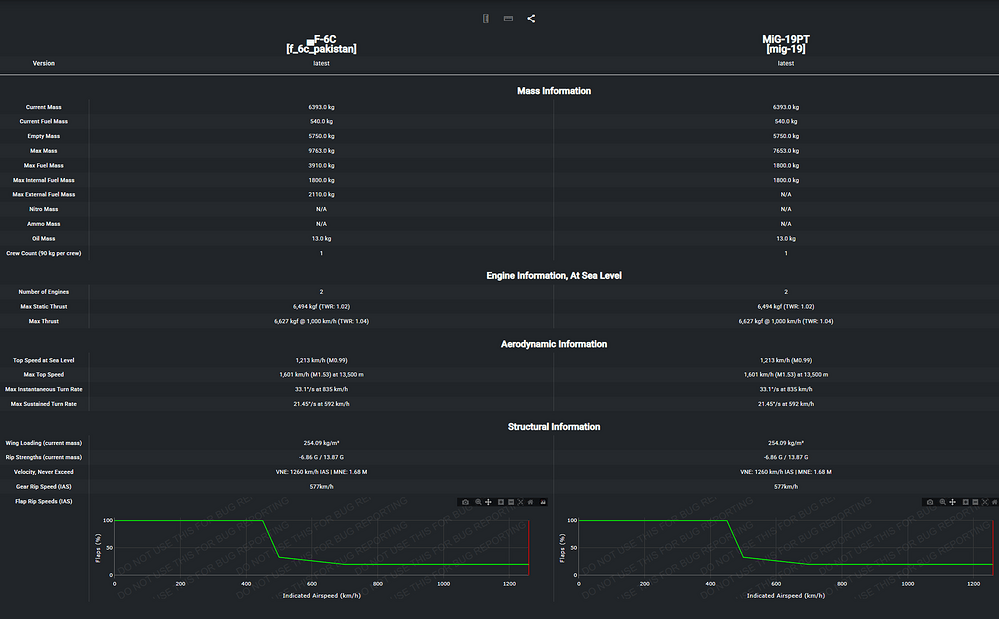Click F-6C external fuel value '2110.0 kg'
The image size is (999, 619).
321,194
